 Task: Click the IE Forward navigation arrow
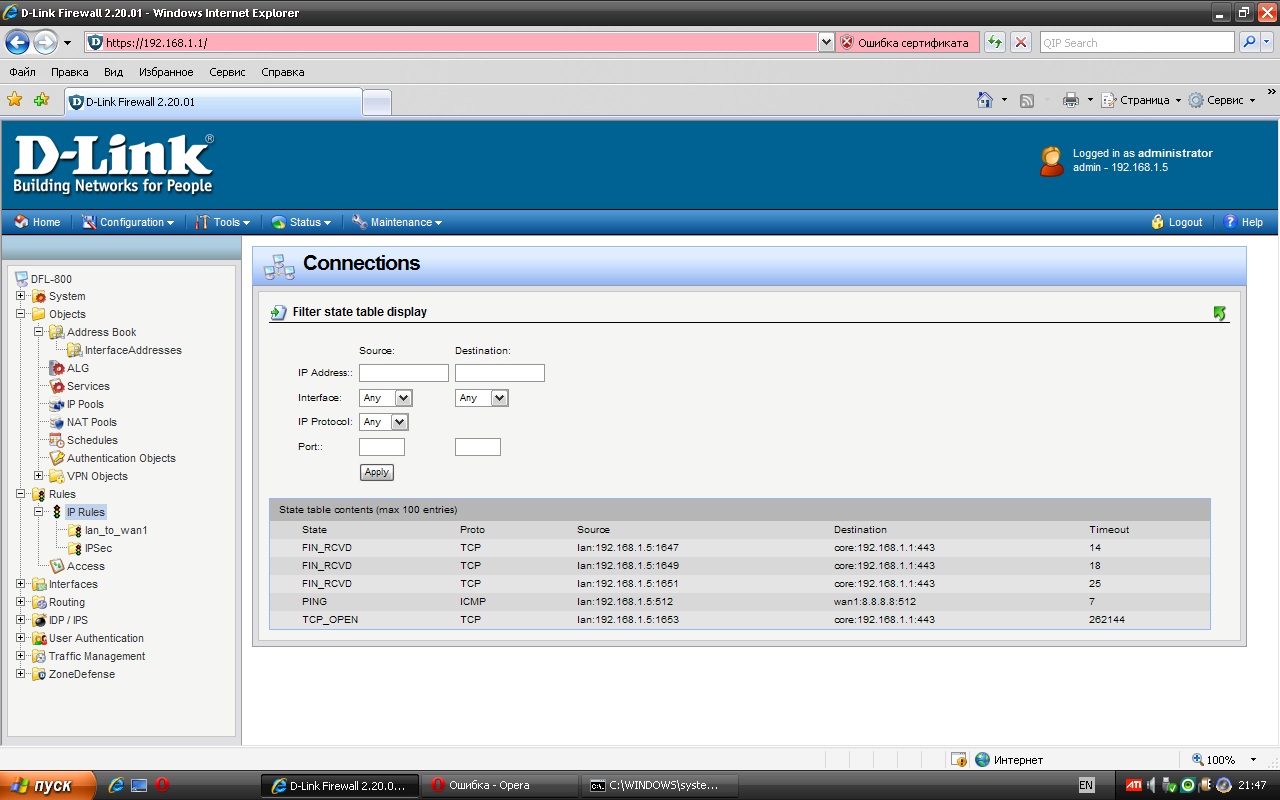pyautogui.click(x=45, y=42)
